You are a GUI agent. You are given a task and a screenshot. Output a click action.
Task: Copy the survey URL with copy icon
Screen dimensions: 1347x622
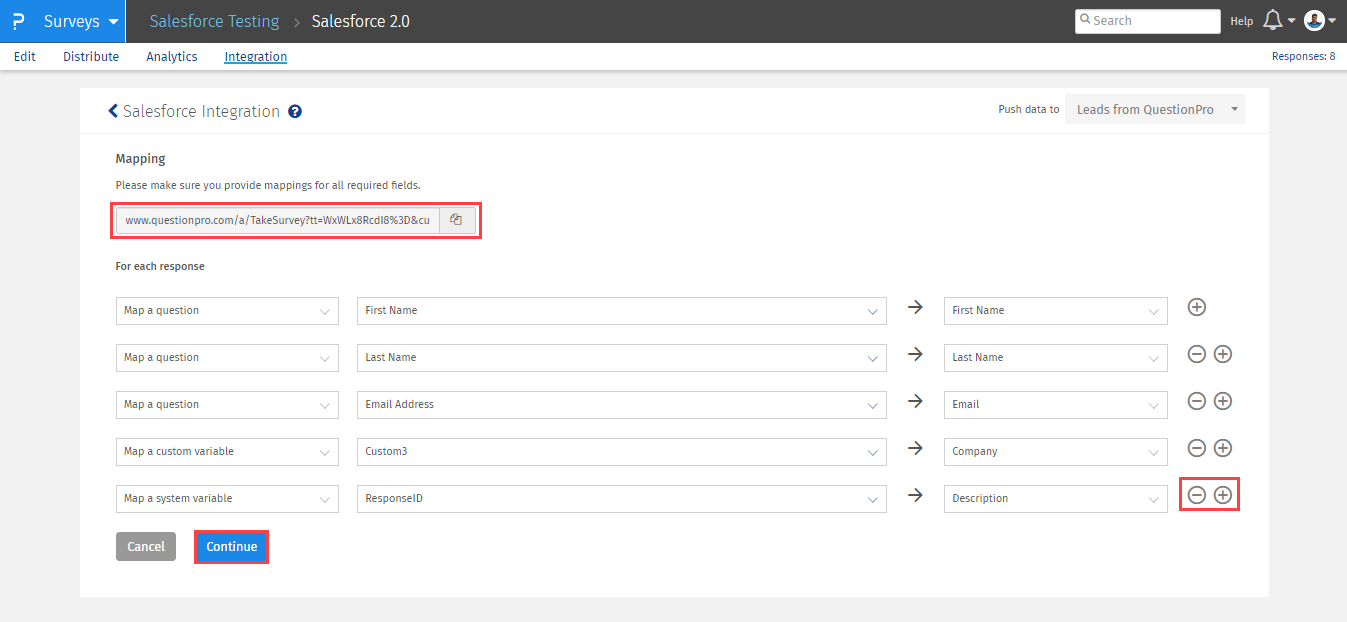456,220
